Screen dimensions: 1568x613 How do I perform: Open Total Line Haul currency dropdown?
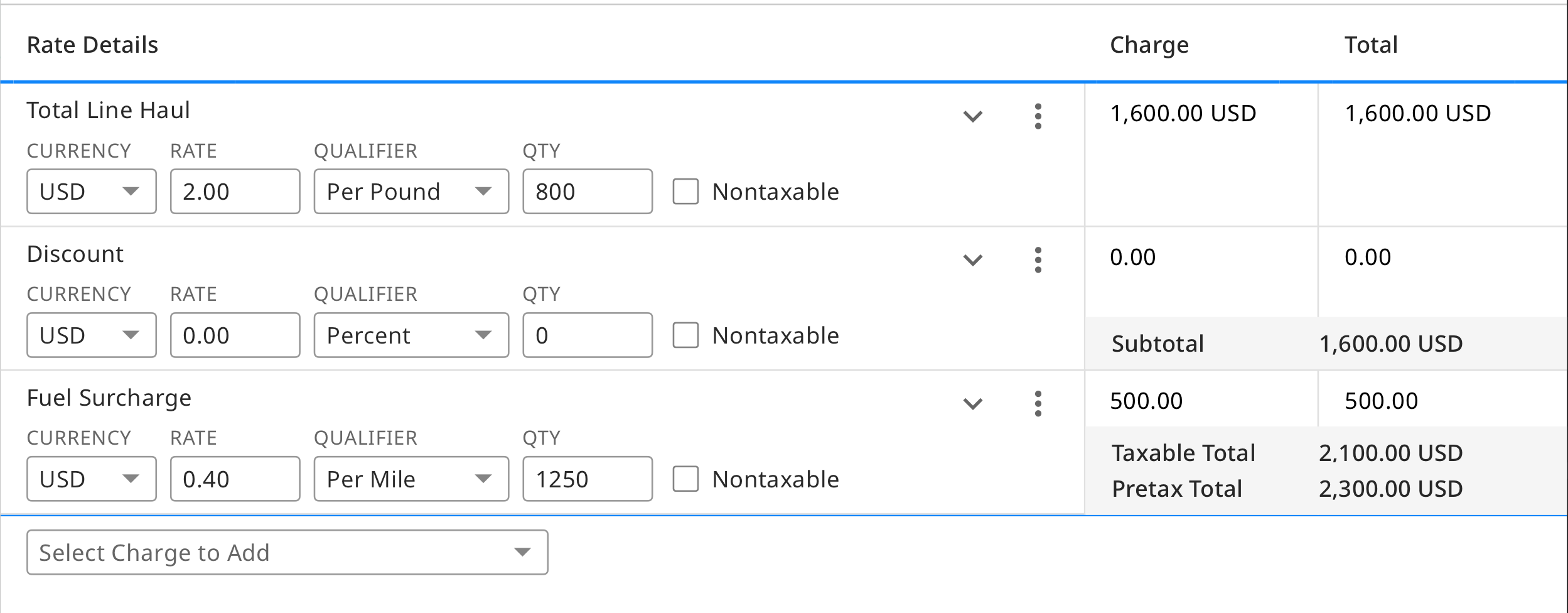(92, 192)
